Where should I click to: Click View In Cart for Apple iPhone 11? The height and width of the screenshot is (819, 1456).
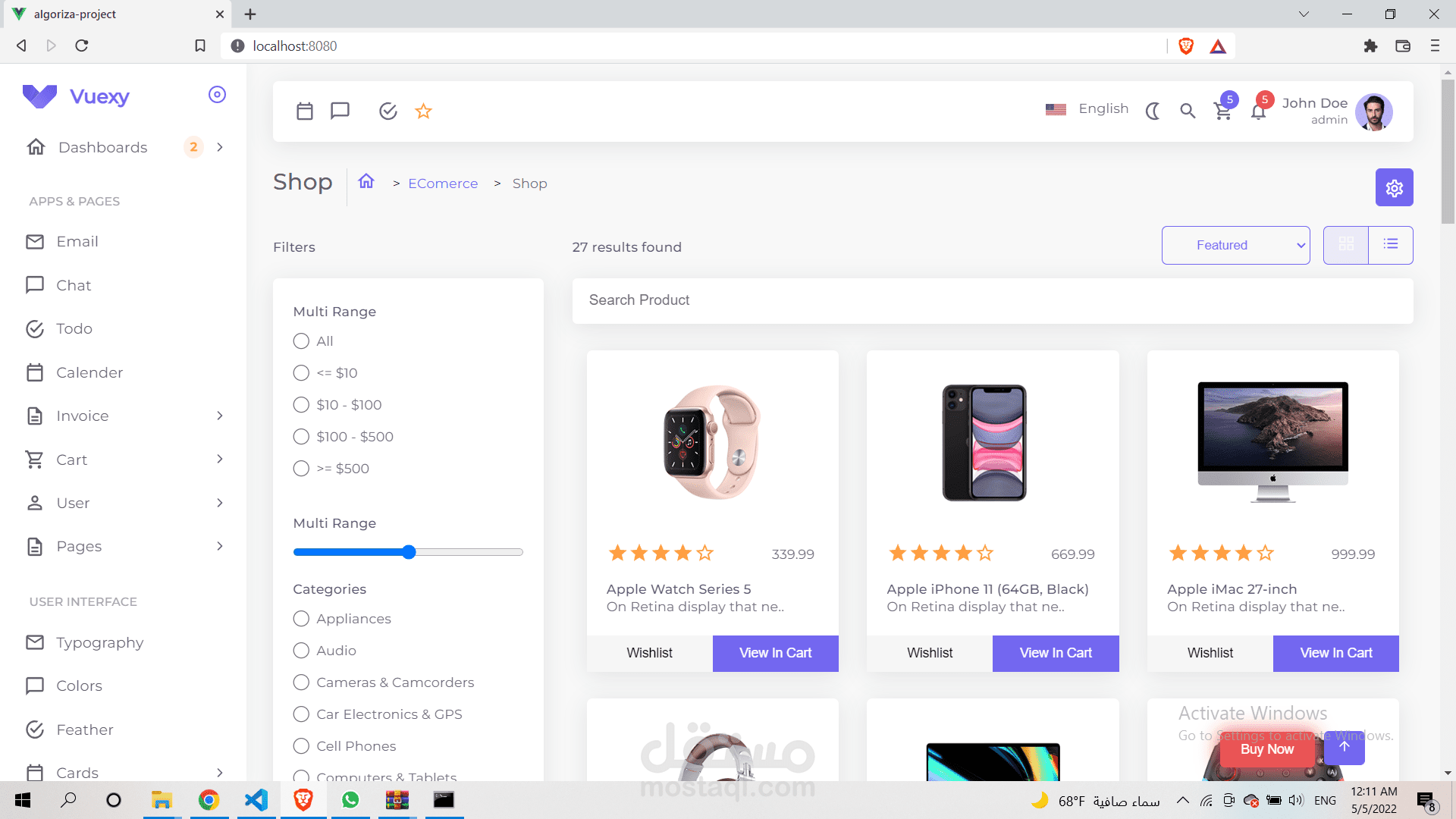[x=1055, y=653]
